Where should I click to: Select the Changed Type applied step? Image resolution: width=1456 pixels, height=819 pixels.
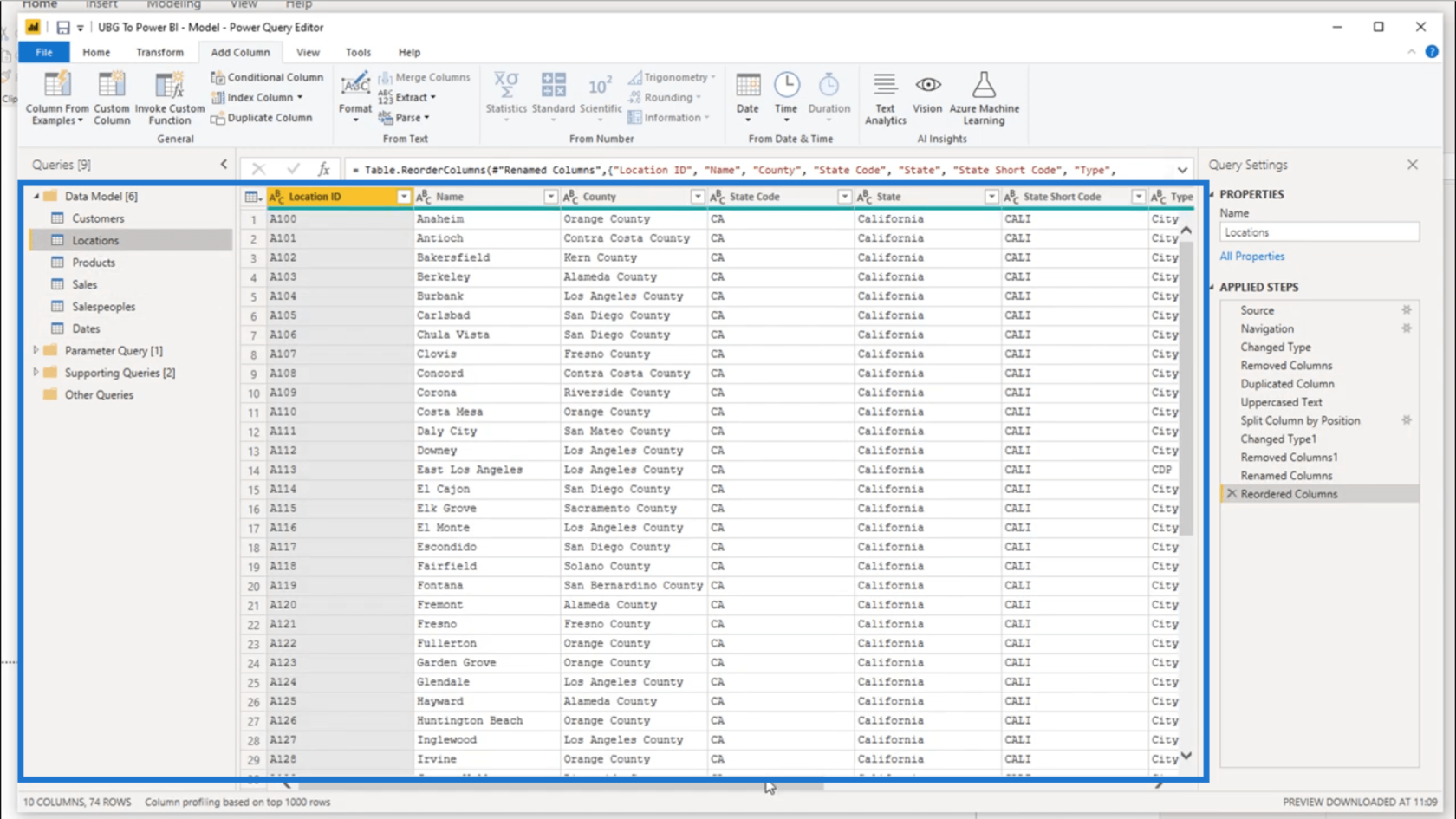[x=1275, y=347]
